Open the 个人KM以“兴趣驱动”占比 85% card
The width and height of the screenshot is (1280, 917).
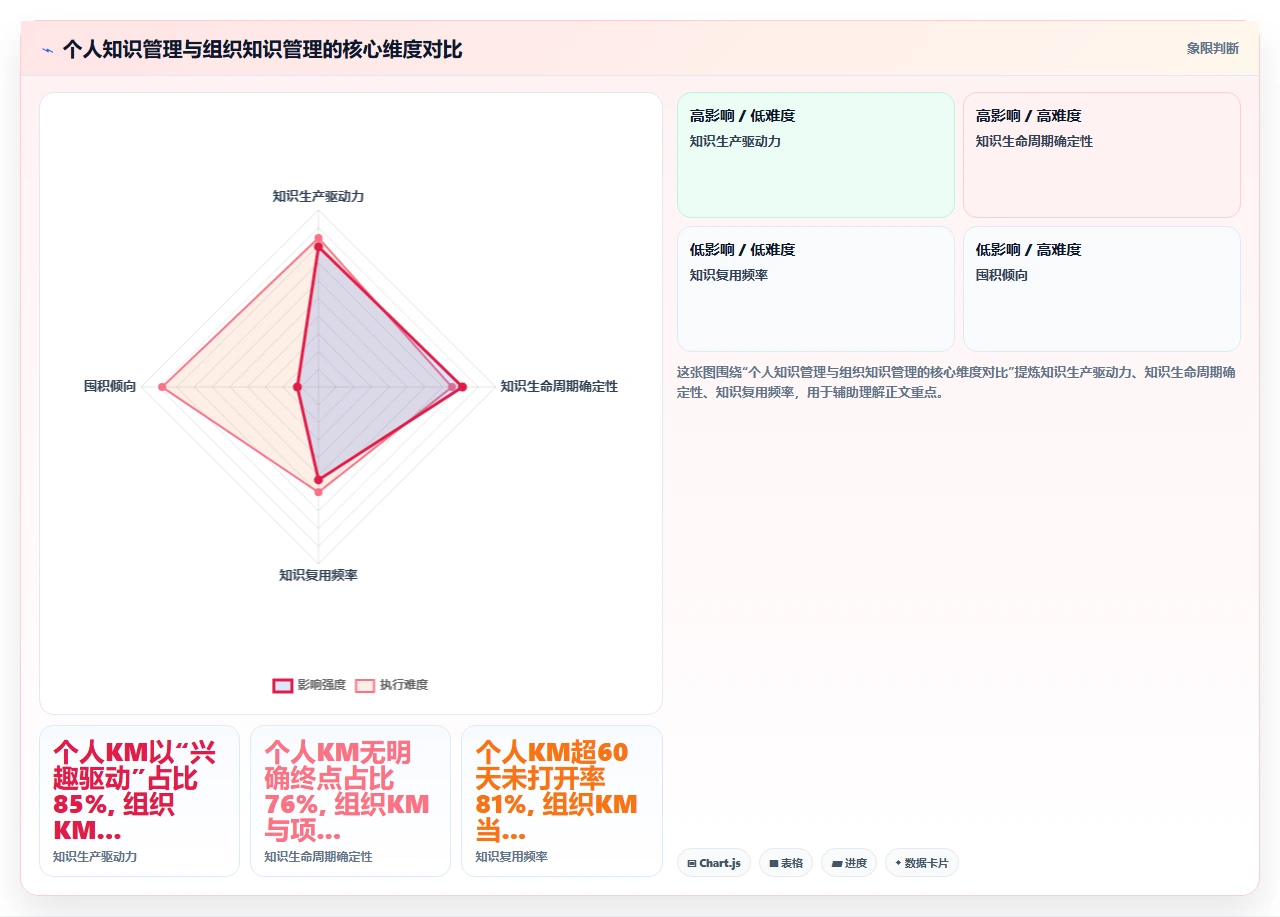[139, 801]
